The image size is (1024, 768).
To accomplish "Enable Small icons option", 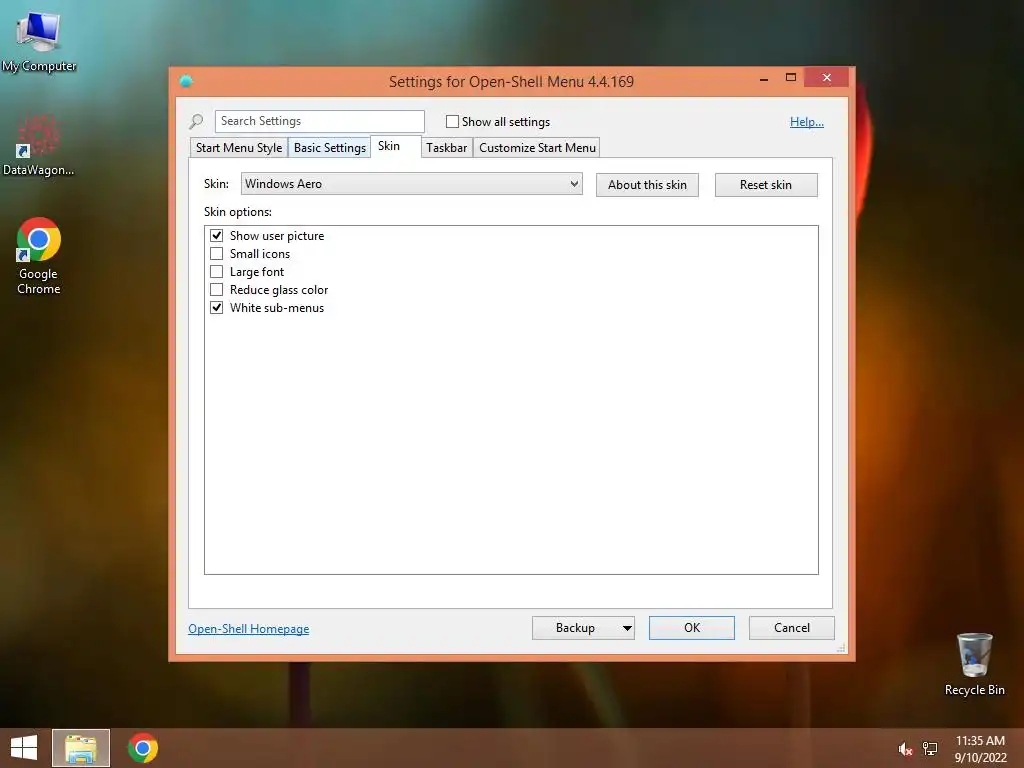I will pos(217,254).
